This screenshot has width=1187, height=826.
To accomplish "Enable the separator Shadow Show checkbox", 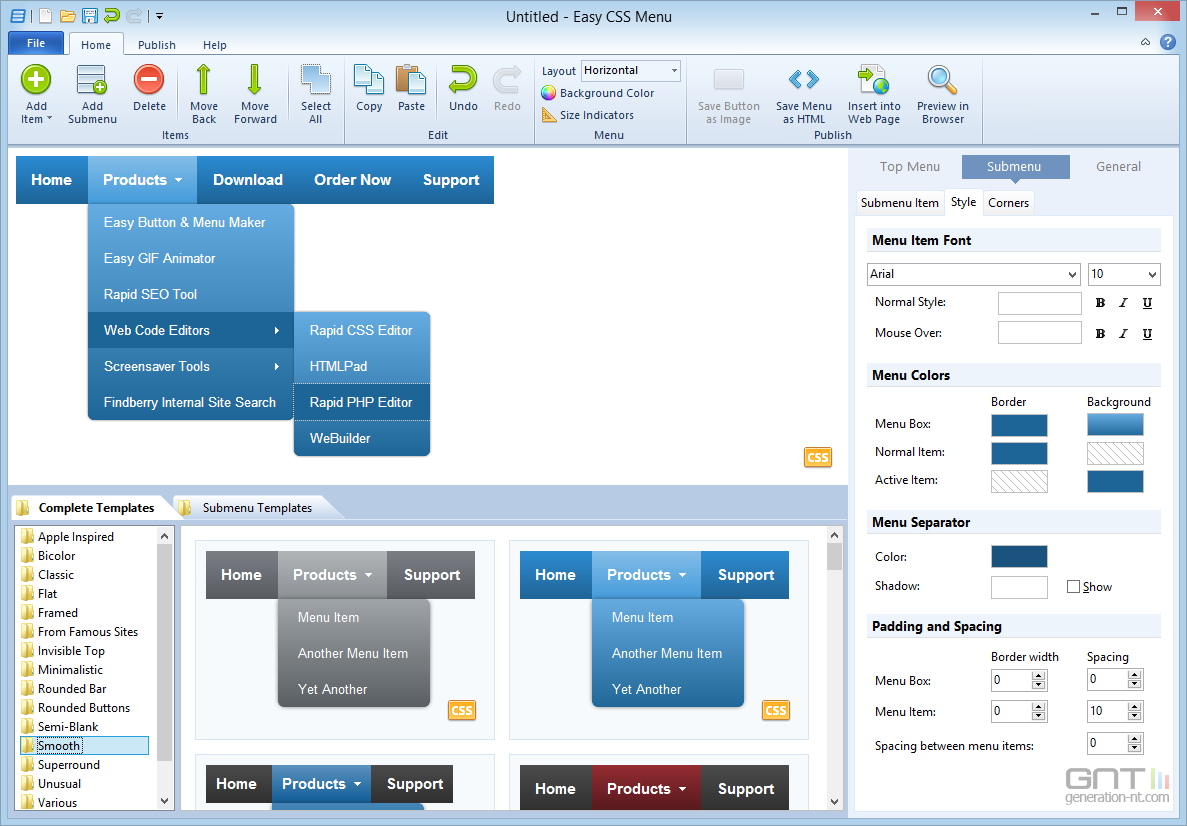I will coord(1073,587).
